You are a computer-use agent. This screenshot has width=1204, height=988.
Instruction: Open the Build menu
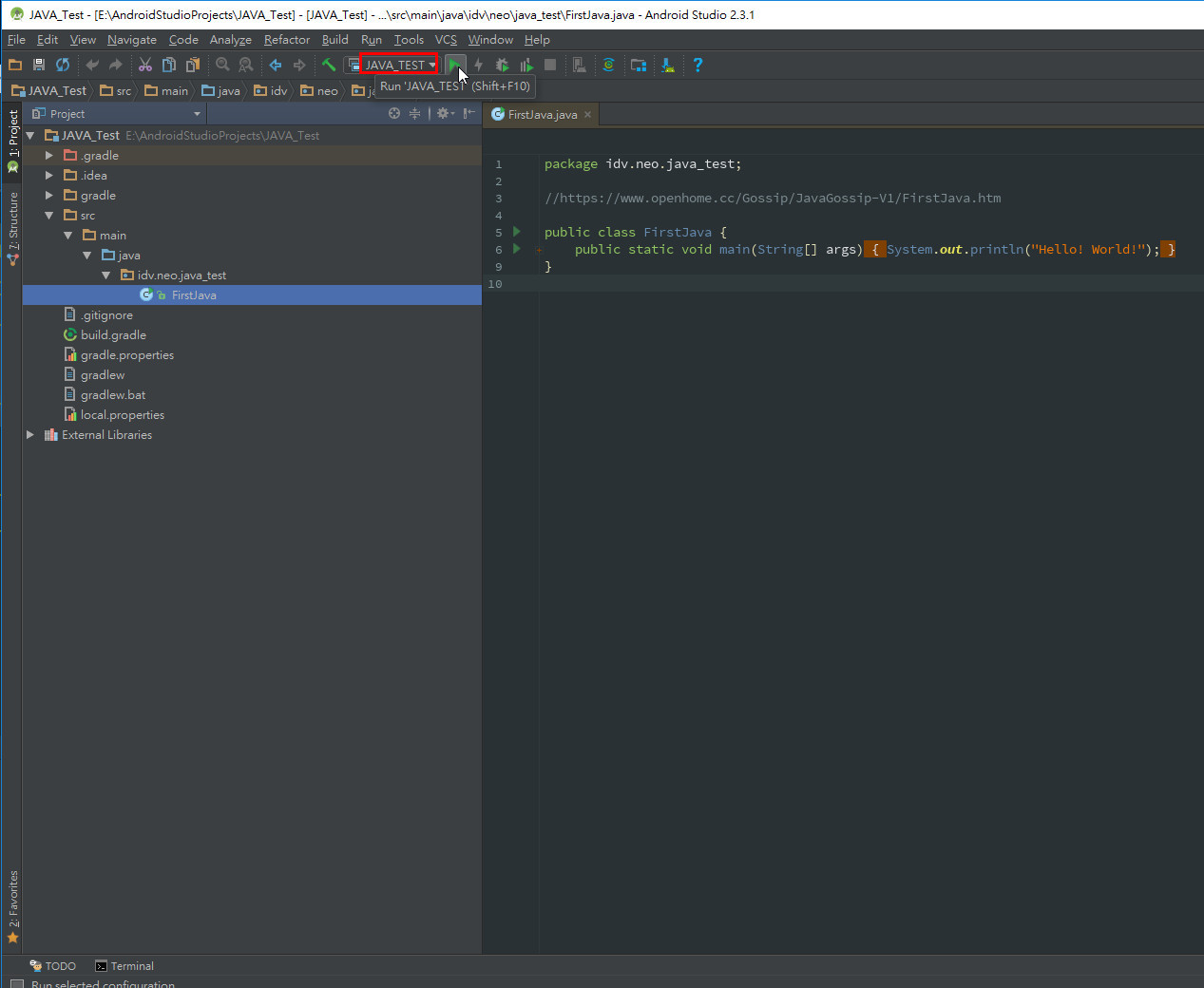click(x=335, y=40)
